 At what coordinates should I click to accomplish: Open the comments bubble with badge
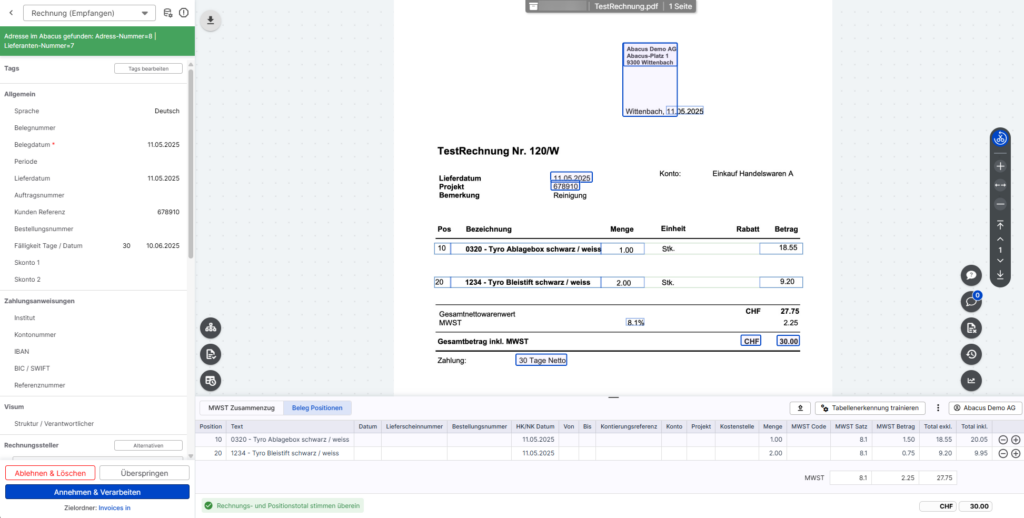coord(970,301)
